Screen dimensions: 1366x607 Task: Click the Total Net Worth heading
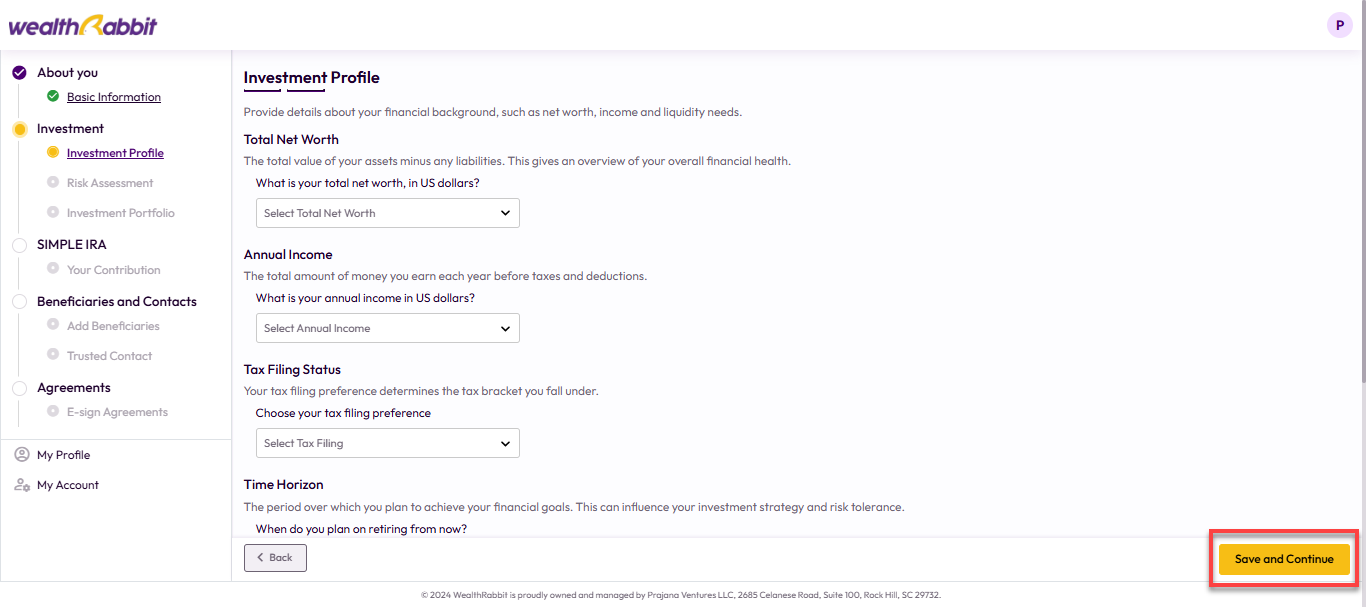[291, 140]
